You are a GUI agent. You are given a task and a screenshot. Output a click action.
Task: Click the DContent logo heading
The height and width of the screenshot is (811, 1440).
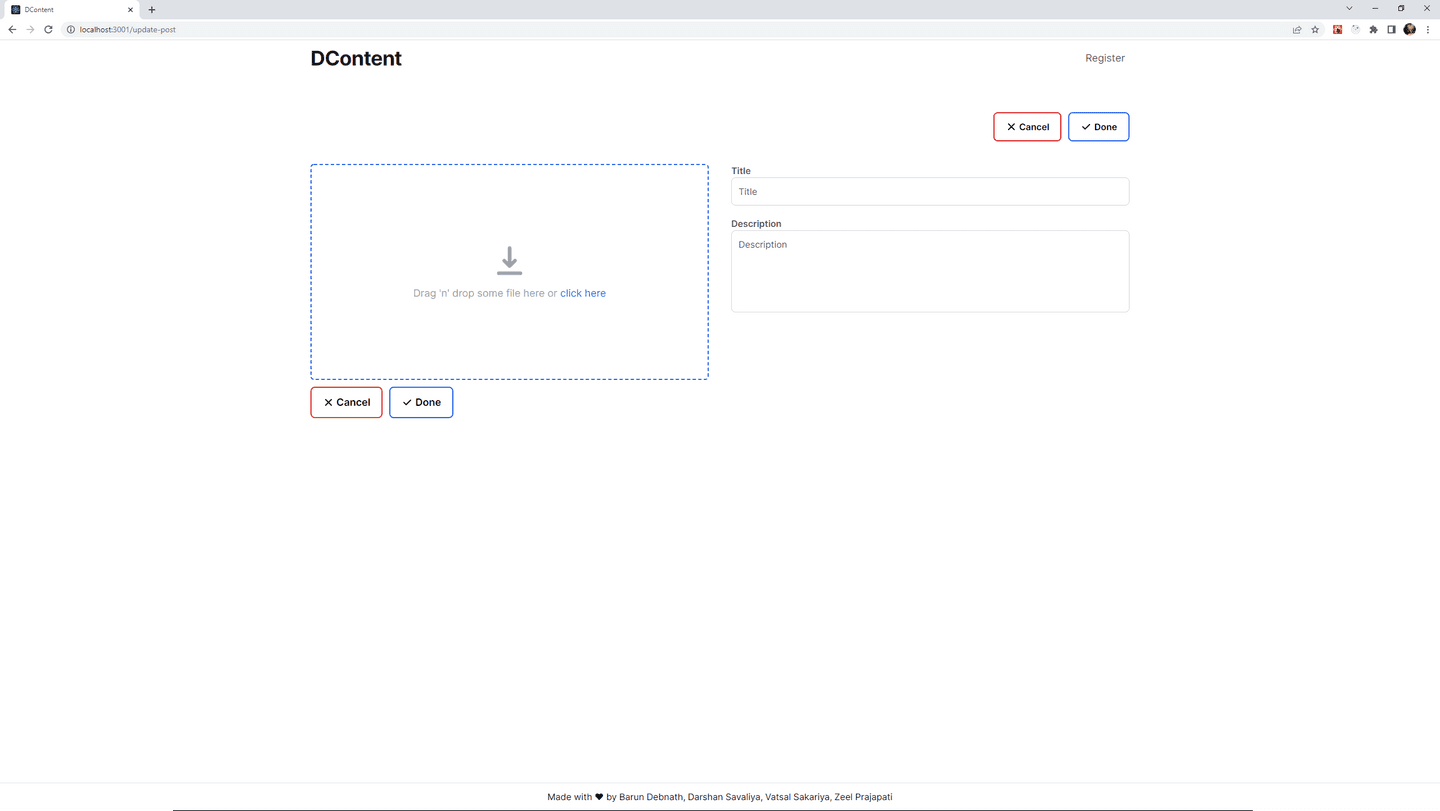tap(356, 58)
